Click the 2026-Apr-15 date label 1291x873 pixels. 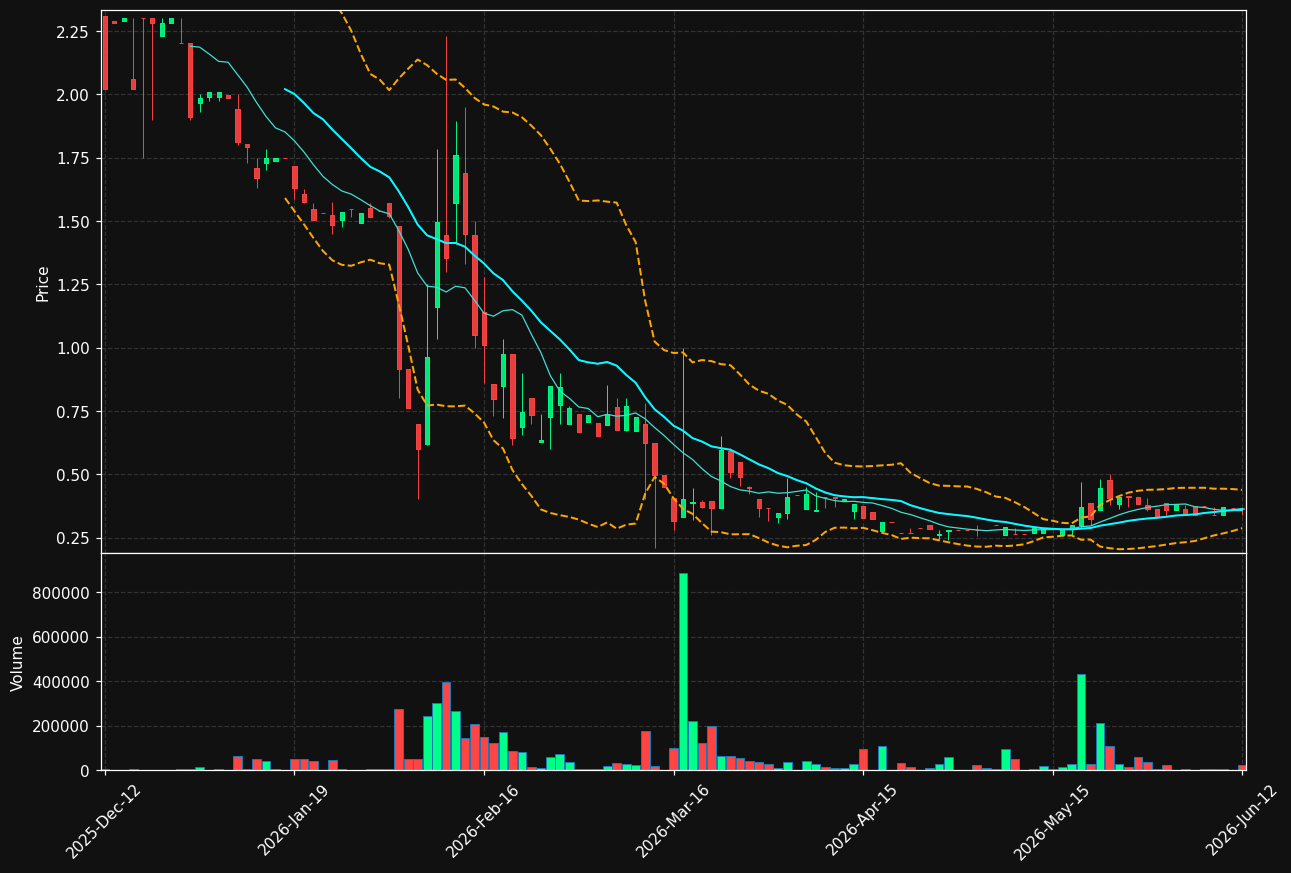[x=863, y=820]
